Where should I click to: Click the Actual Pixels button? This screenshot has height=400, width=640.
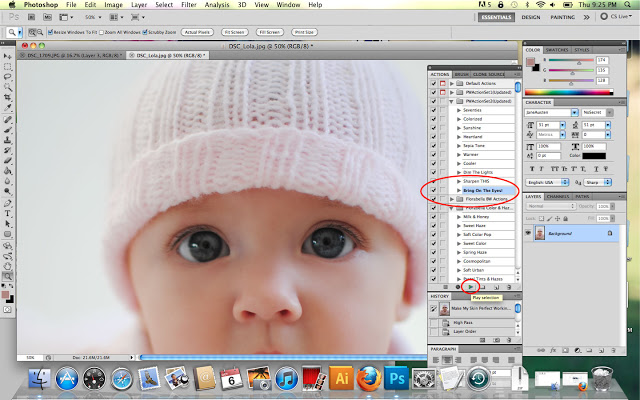197,32
